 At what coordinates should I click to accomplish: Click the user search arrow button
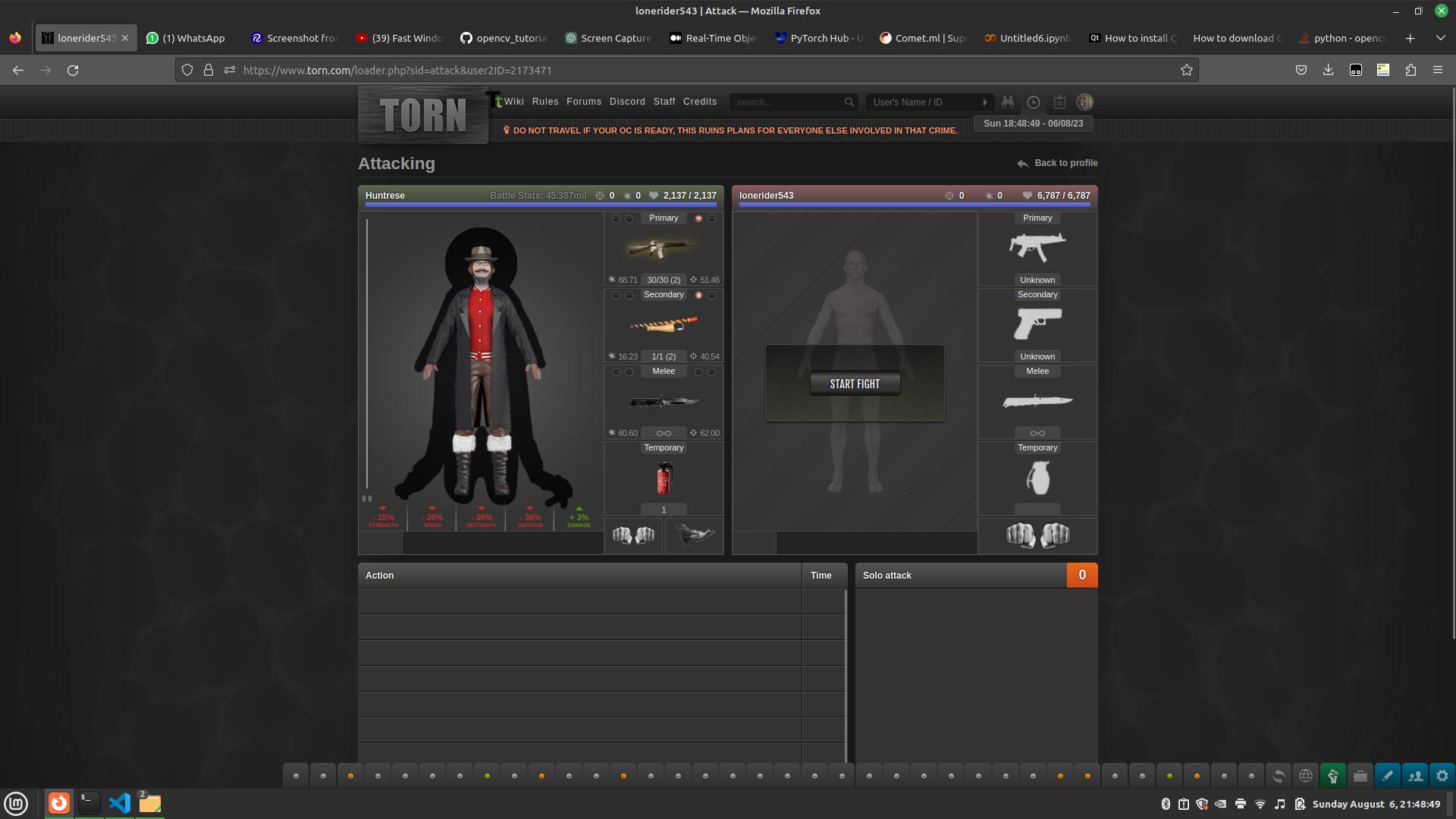985,102
